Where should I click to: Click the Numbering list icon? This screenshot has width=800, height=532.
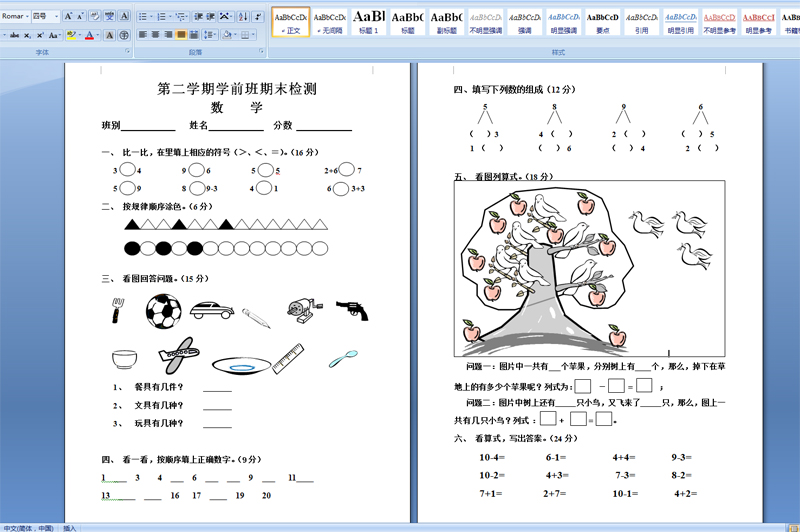pyautogui.click(x=161, y=17)
